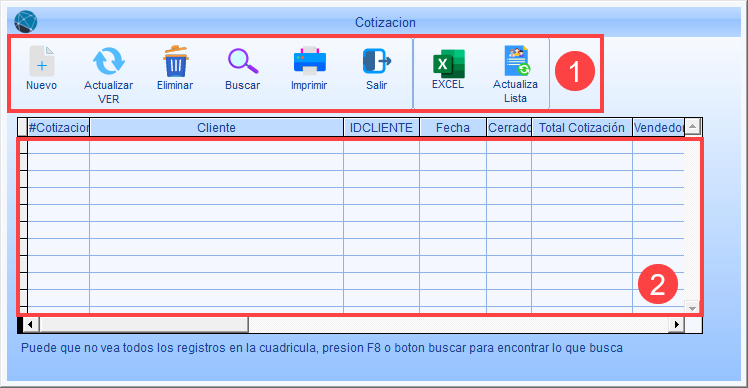Click the Nuevo new document icon
This screenshot has width=748, height=388.
pyautogui.click(x=42, y=61)
